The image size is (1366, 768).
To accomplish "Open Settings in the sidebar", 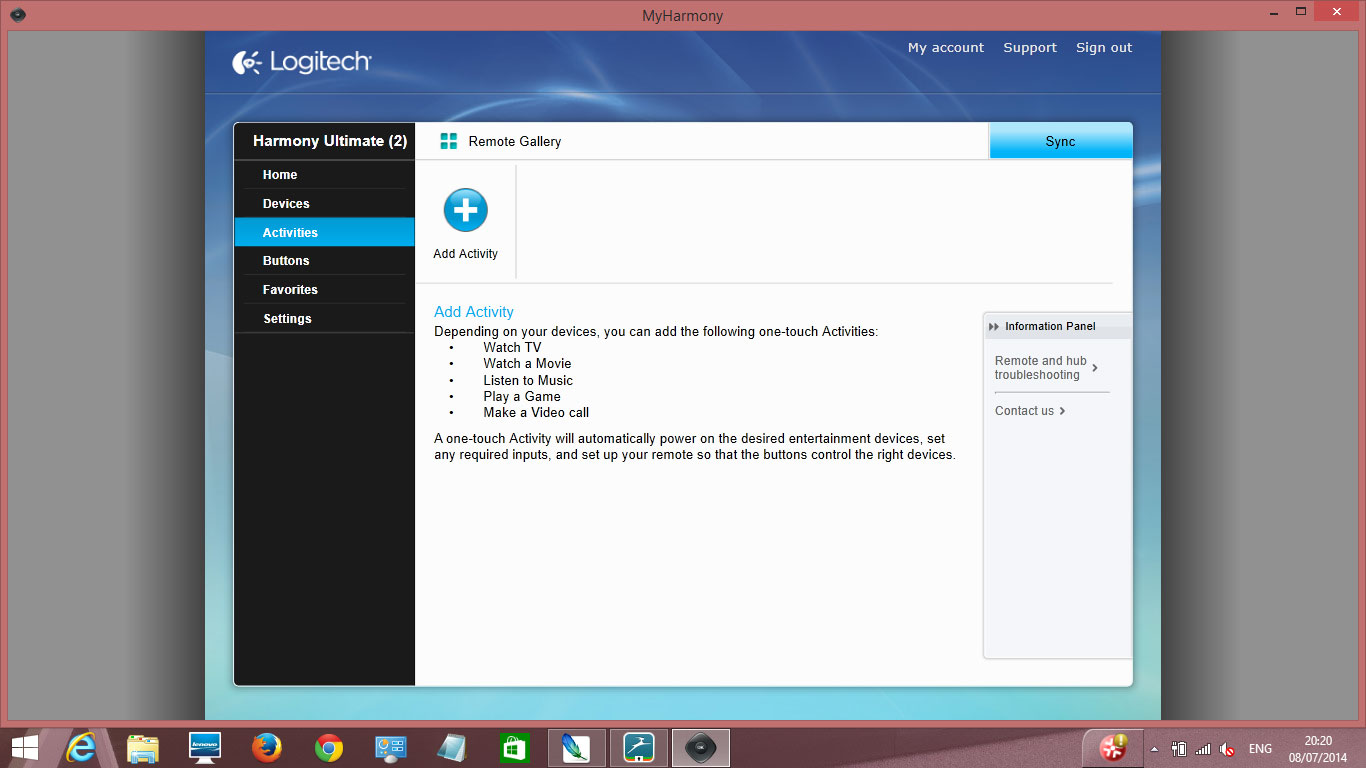I will coord(324,319).
